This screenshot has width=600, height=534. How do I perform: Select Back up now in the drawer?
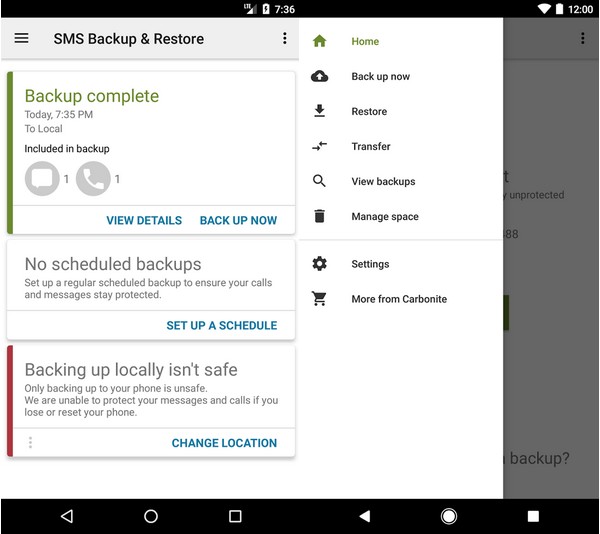pos(401,77)
